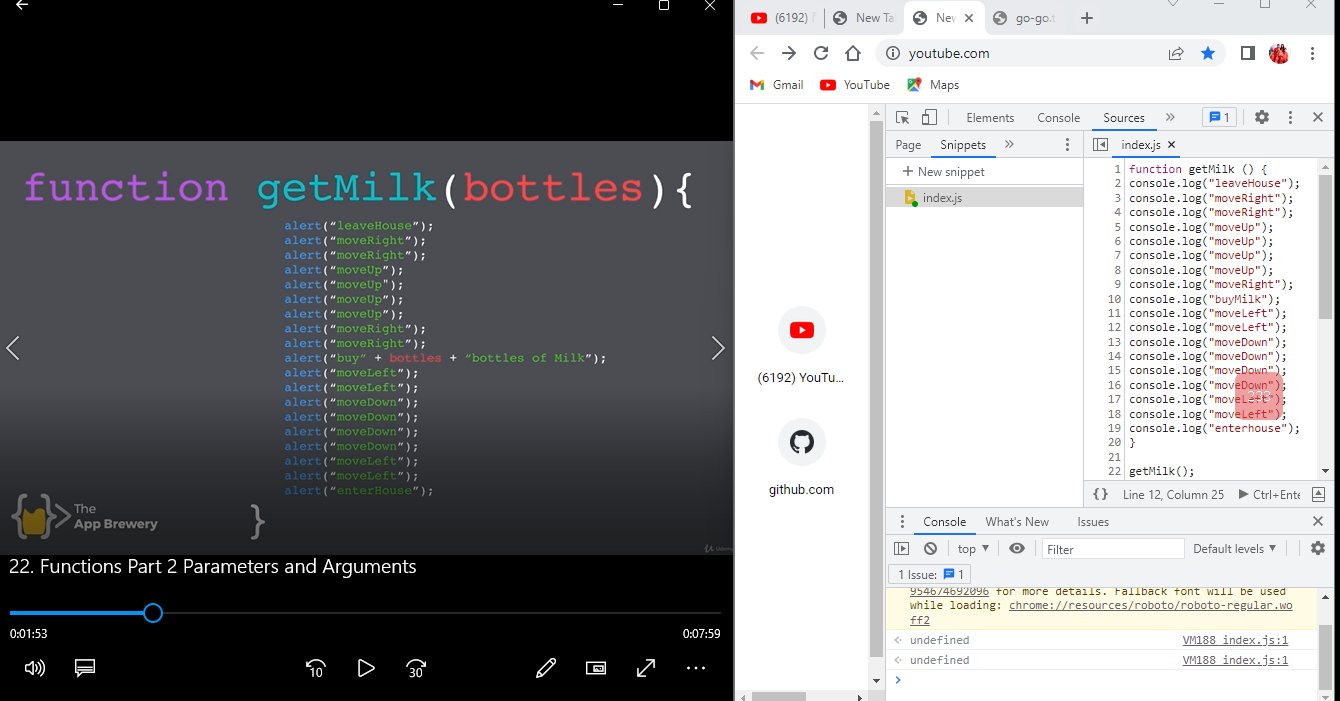
Task: Click the console Filter input field
Action: (x=1112, y=549)
